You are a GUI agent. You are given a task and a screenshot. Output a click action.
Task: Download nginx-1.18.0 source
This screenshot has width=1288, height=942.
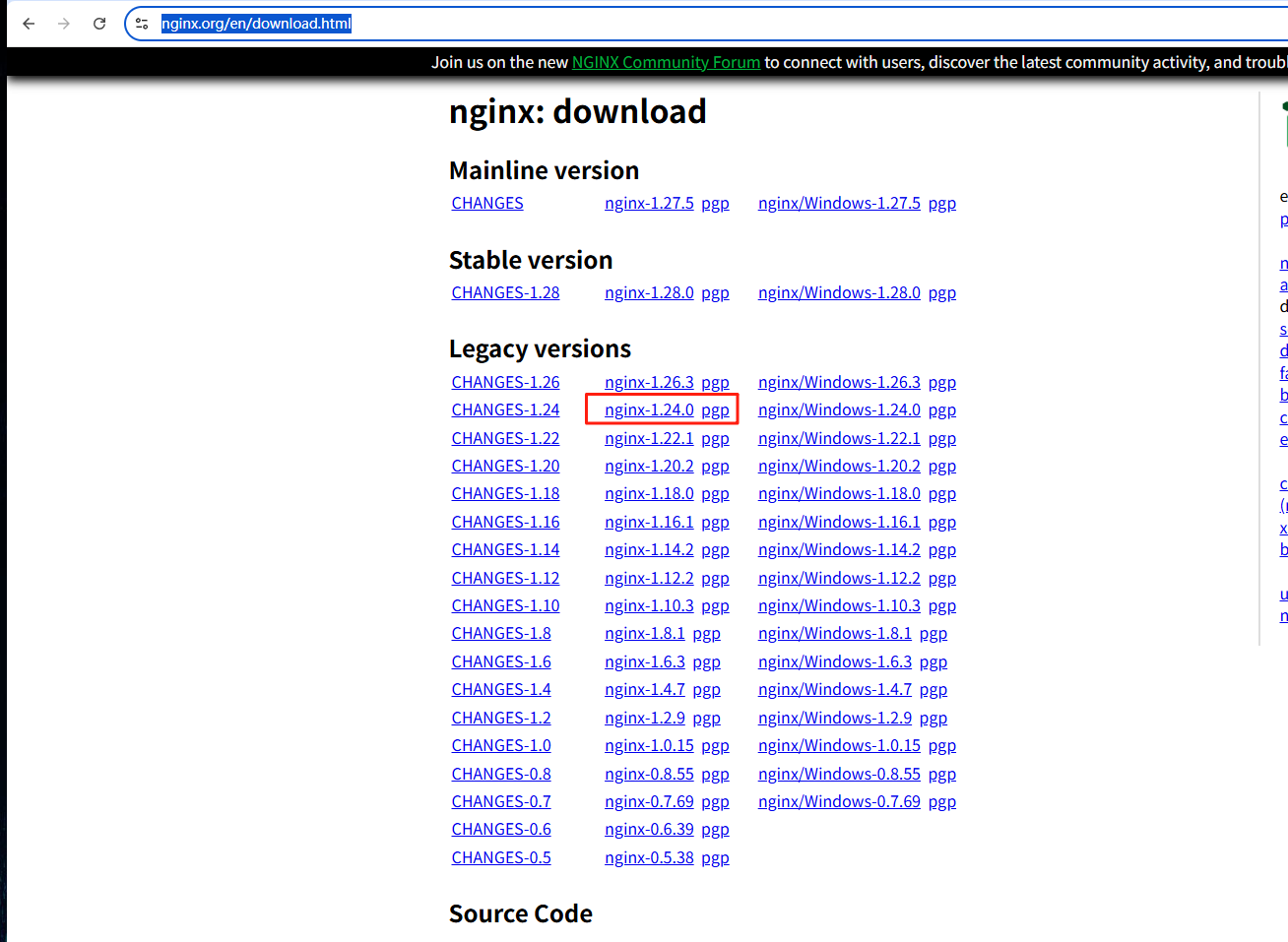(649, 493)
